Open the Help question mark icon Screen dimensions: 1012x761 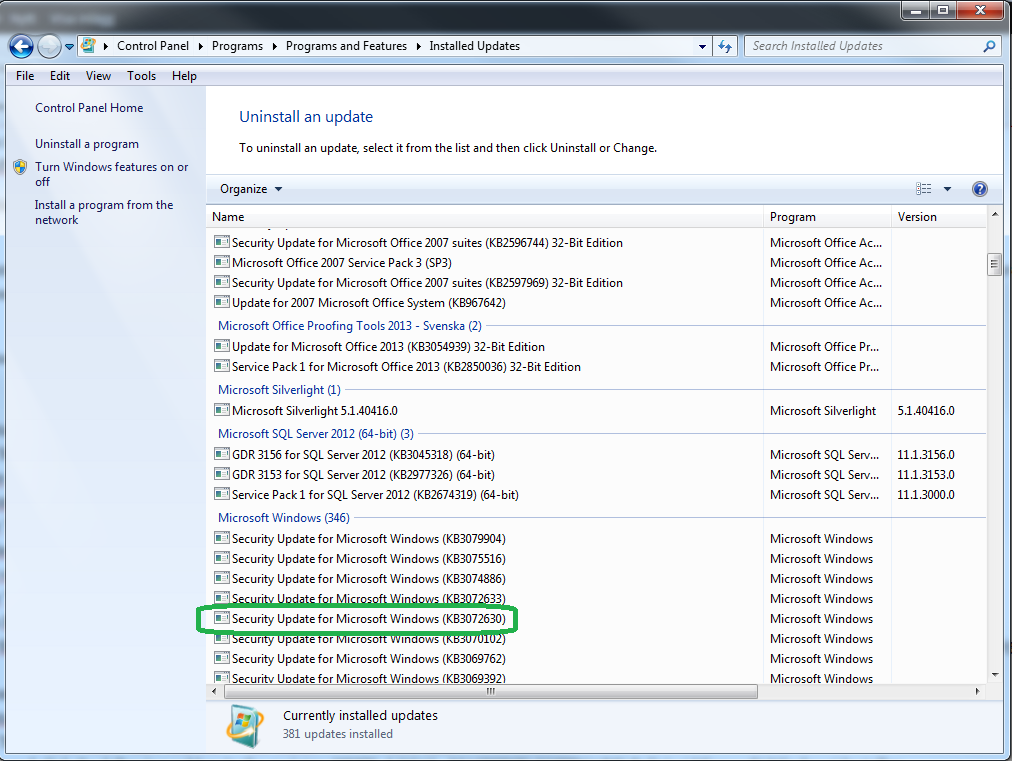[x=980, y=189]
